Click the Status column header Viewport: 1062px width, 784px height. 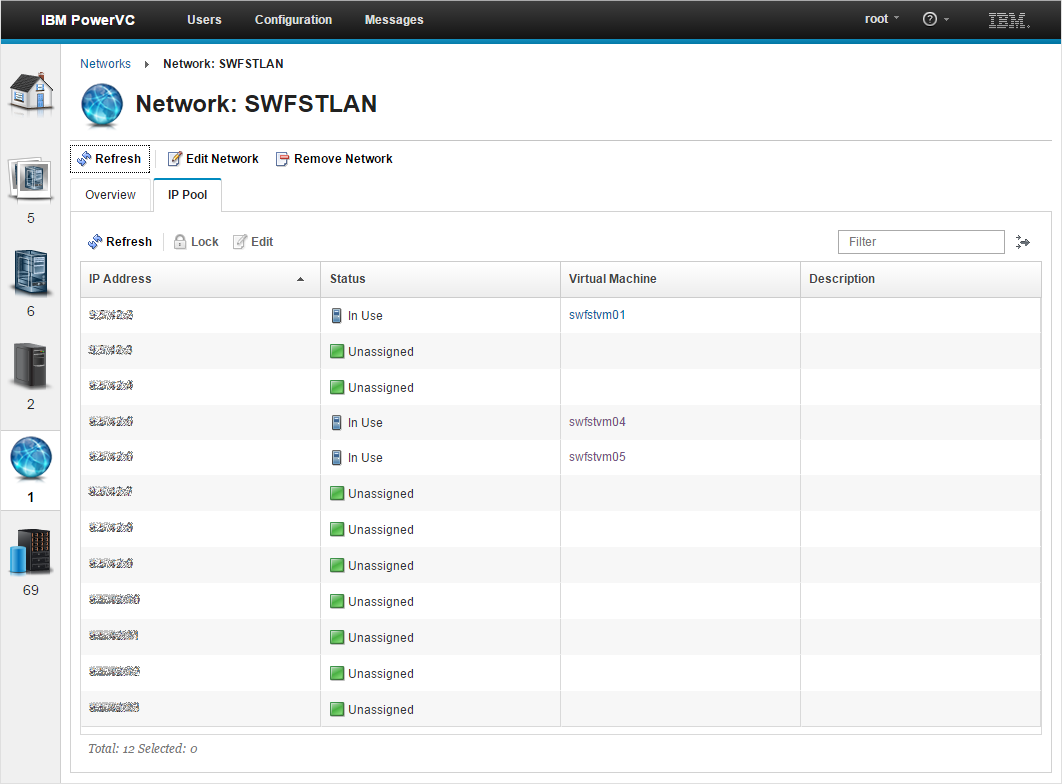tap(440, 279)
